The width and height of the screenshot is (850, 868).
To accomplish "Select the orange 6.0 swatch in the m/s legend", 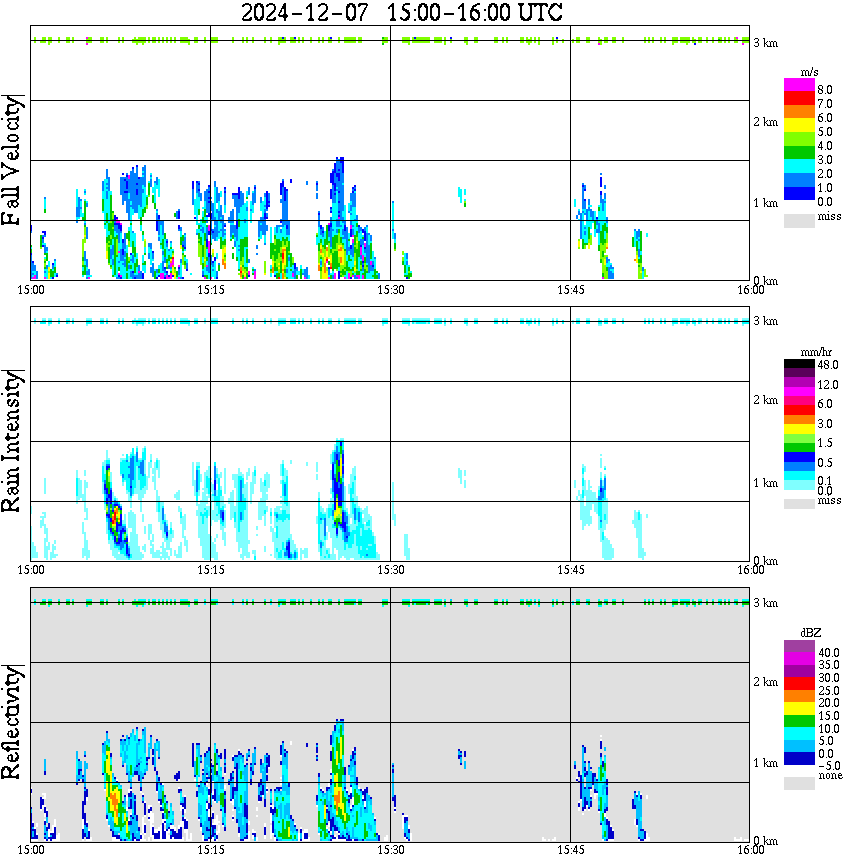I will click(799, 112).
